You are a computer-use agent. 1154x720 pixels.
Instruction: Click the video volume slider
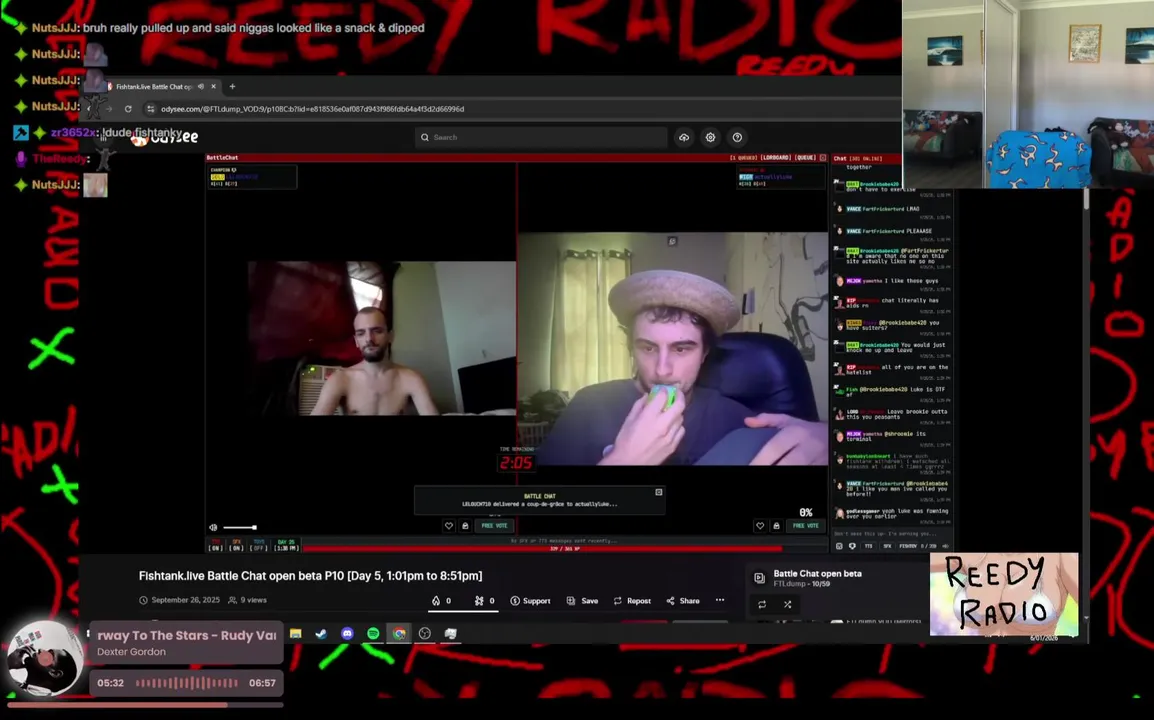tap(240, 527)
